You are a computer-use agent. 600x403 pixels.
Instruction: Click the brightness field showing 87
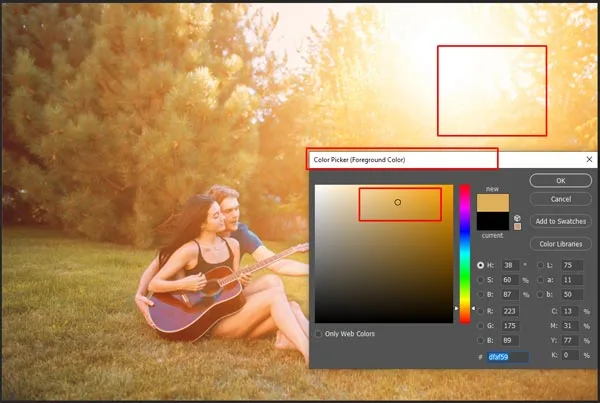pyautogui.click(x=510, y=295)
